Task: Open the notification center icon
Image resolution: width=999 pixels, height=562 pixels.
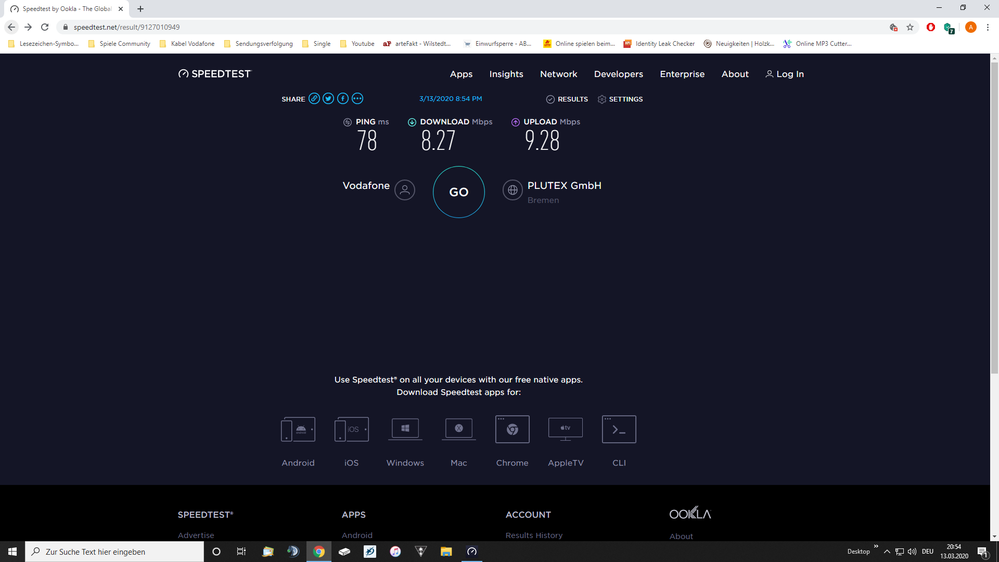Action: pyautogui.click(x=984, y=552)
